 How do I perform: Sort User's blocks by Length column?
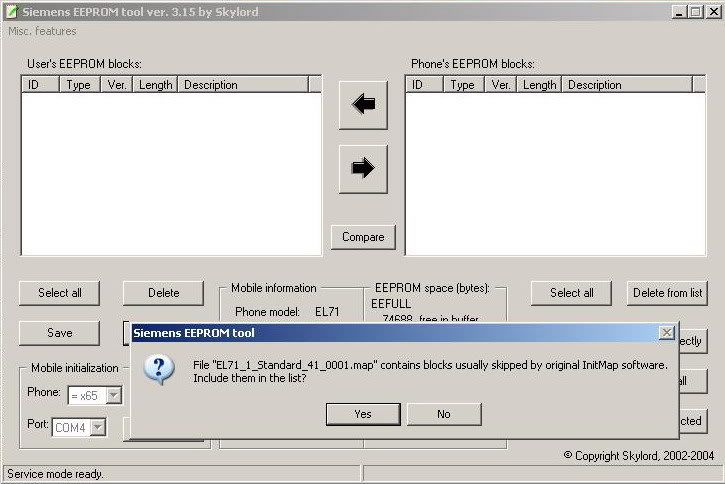click(155, 85)
